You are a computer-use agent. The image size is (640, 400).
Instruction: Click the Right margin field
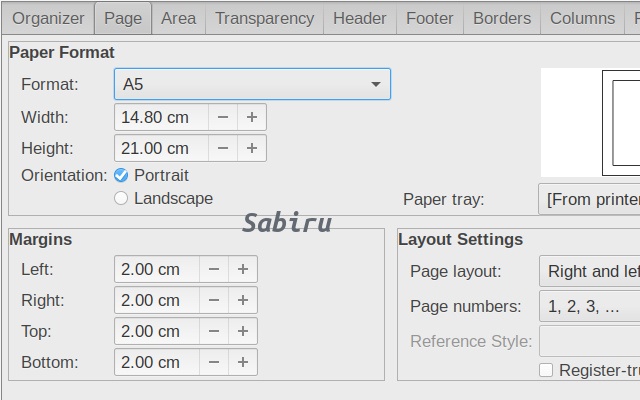tap(157, 300)
